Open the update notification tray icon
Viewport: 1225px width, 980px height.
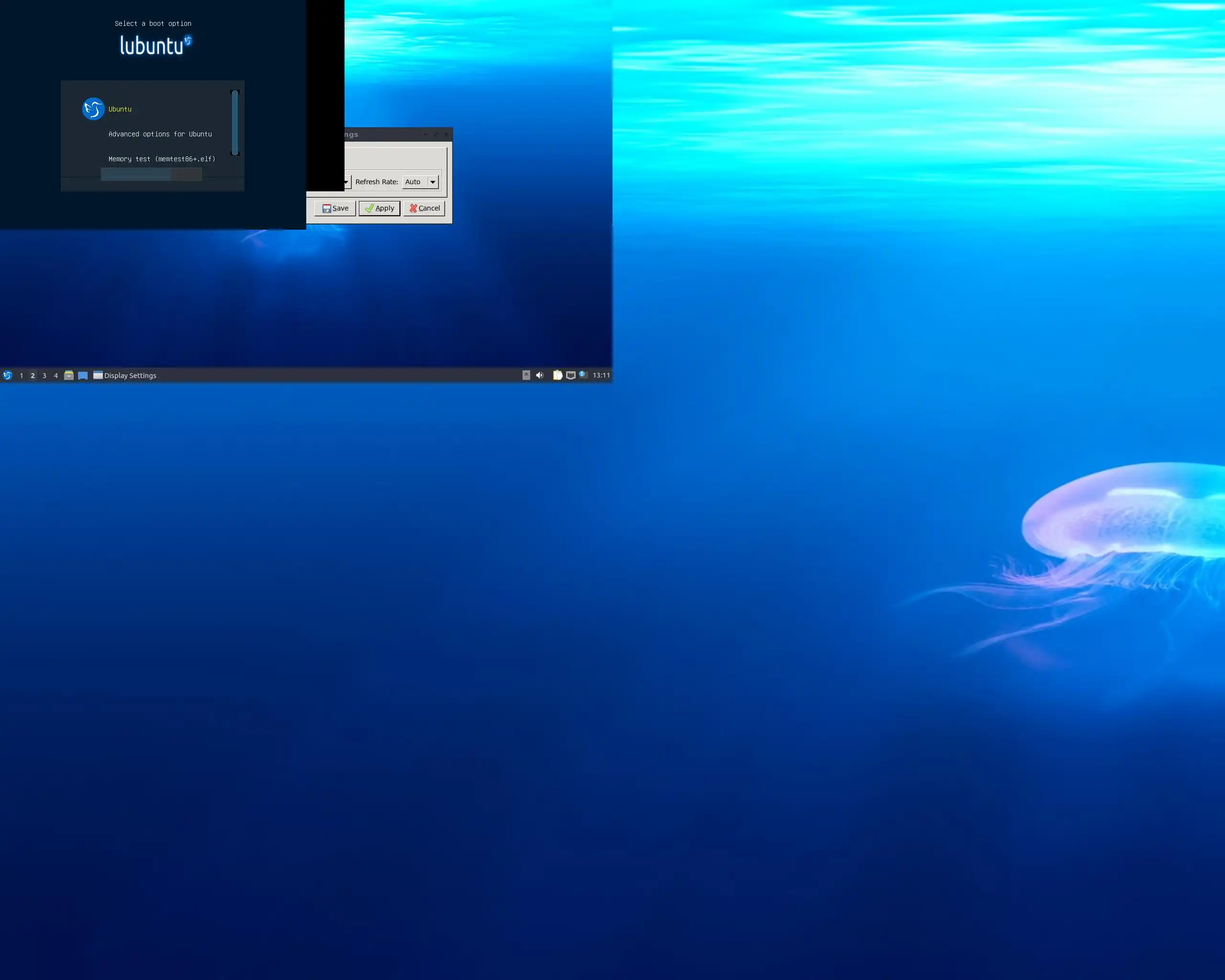(x=583, y=374)
